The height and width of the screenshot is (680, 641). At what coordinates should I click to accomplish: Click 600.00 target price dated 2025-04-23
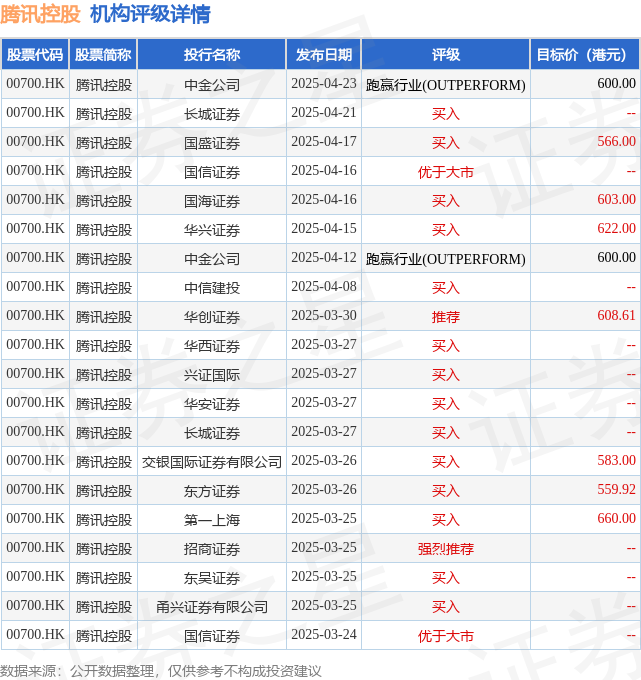tap(616, 83)
